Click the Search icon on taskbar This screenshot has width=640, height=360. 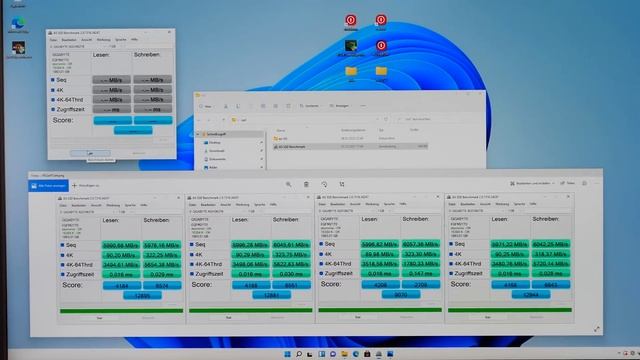point(299,353)
